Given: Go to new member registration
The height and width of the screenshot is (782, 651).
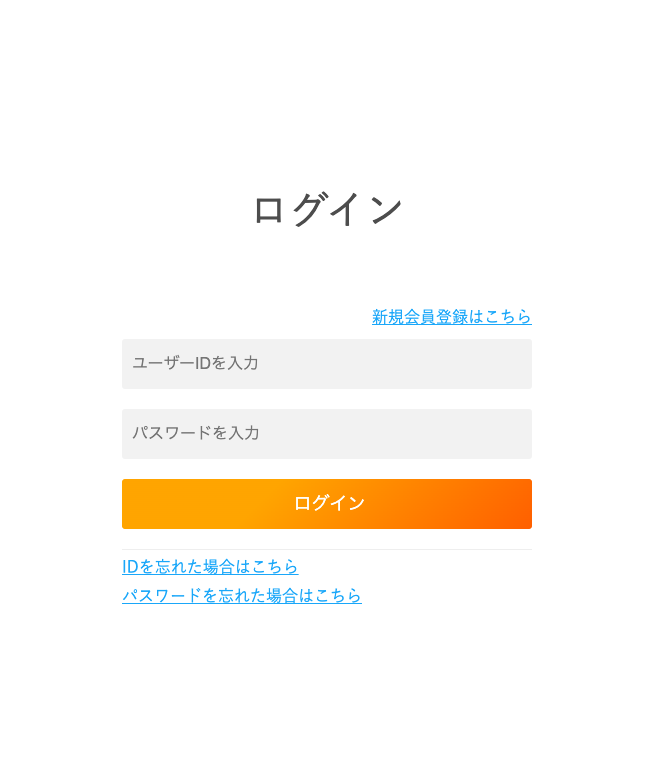Looking at the screenshot, I should click(451, 317).
